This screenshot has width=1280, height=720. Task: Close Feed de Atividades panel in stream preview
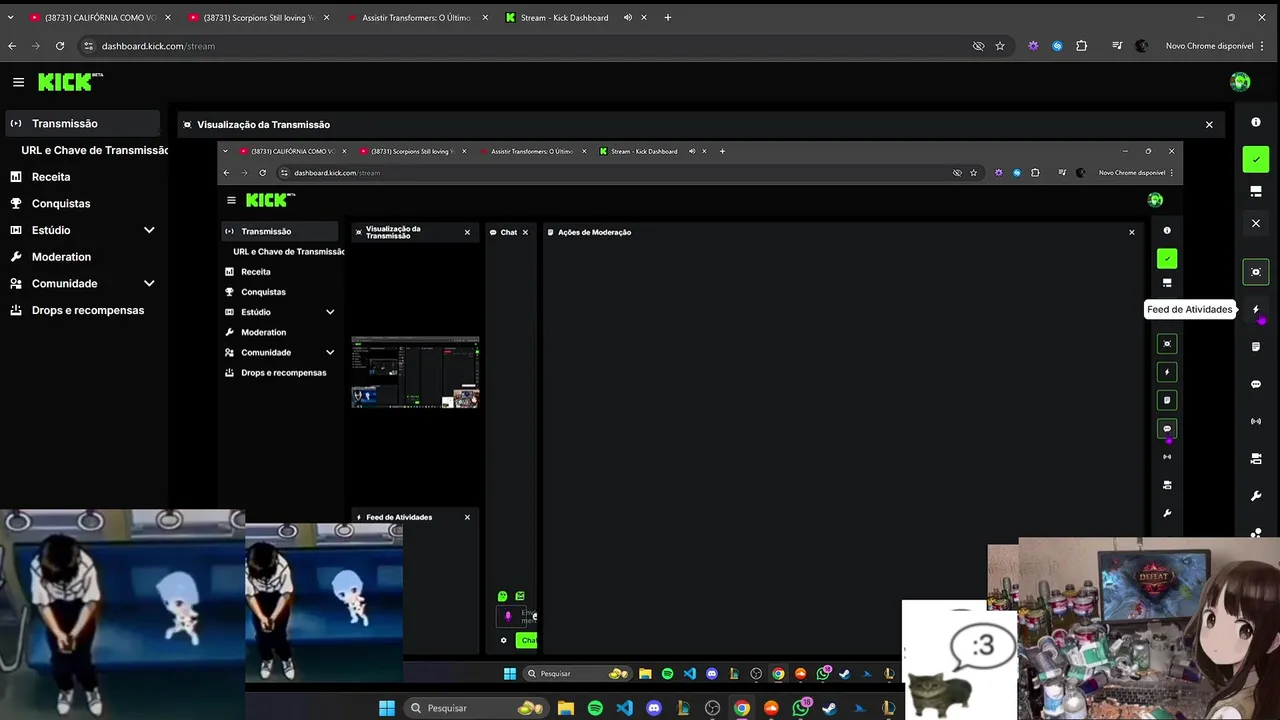coord(467,517)
